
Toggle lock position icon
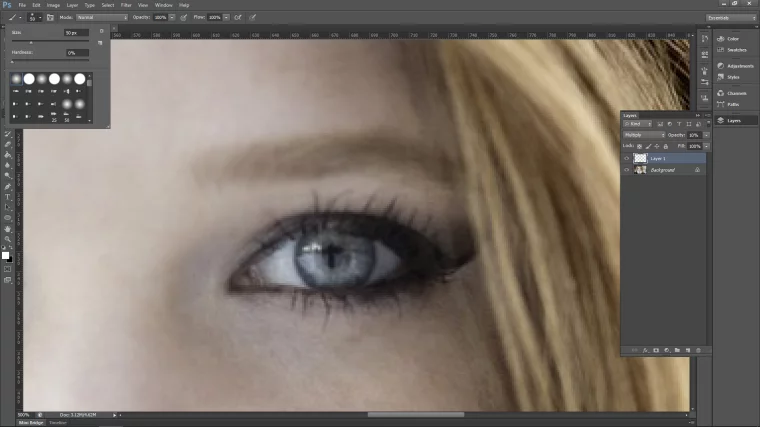pos(657,146)
